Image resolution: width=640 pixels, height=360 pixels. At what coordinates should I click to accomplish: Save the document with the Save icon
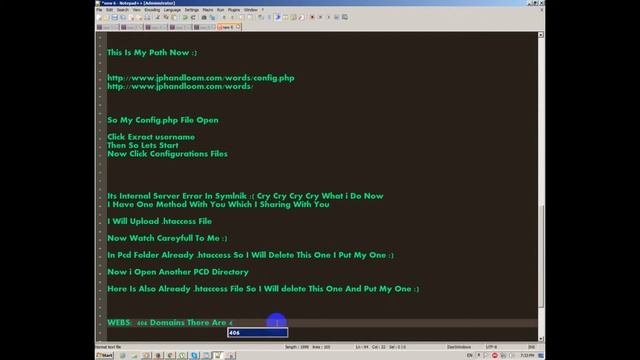tap(115, 17)
